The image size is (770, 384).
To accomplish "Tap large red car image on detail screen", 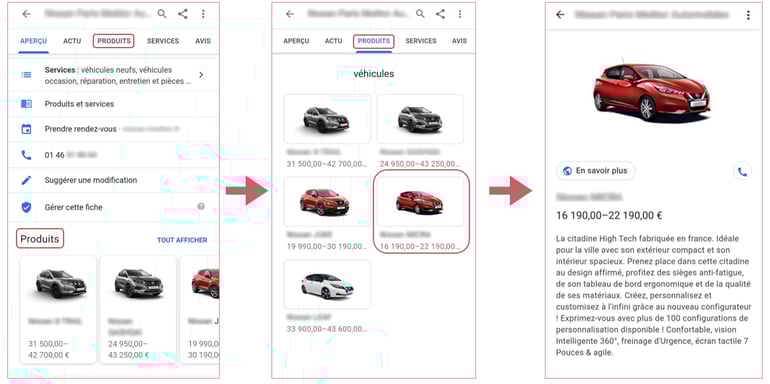I will (x=651, y=92).
